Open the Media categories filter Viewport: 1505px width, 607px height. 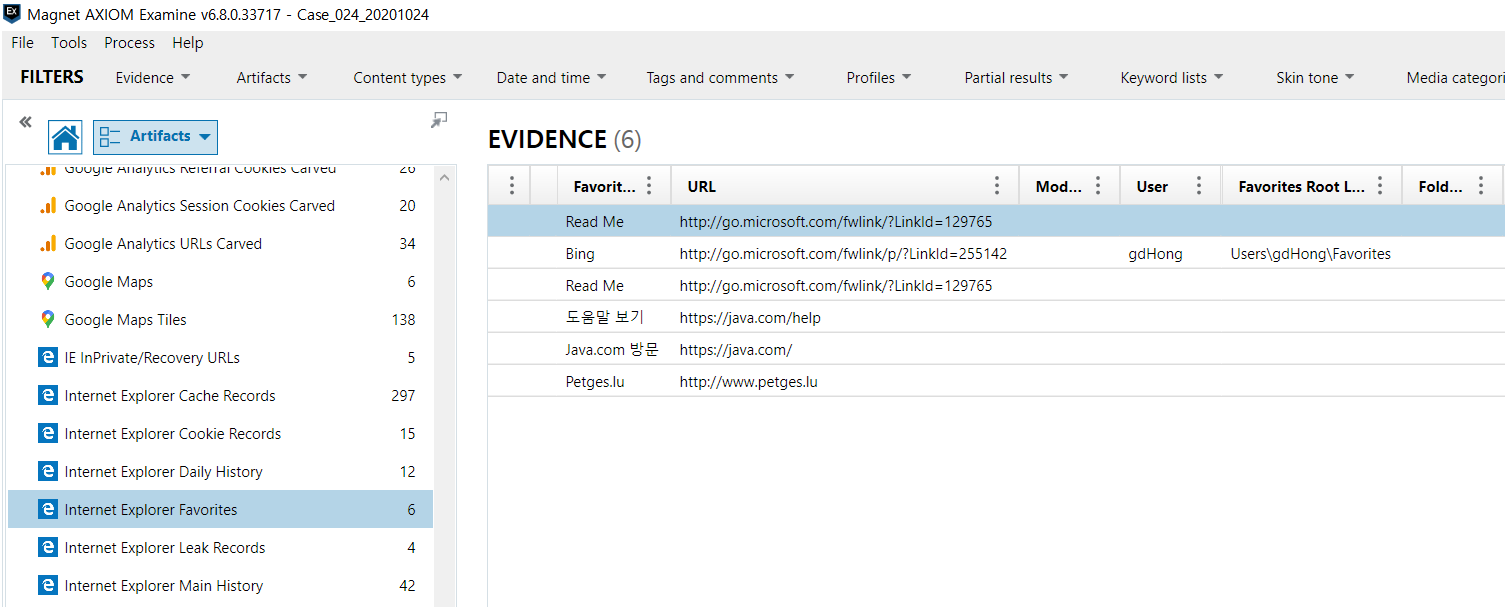[x=1455, y=78]
